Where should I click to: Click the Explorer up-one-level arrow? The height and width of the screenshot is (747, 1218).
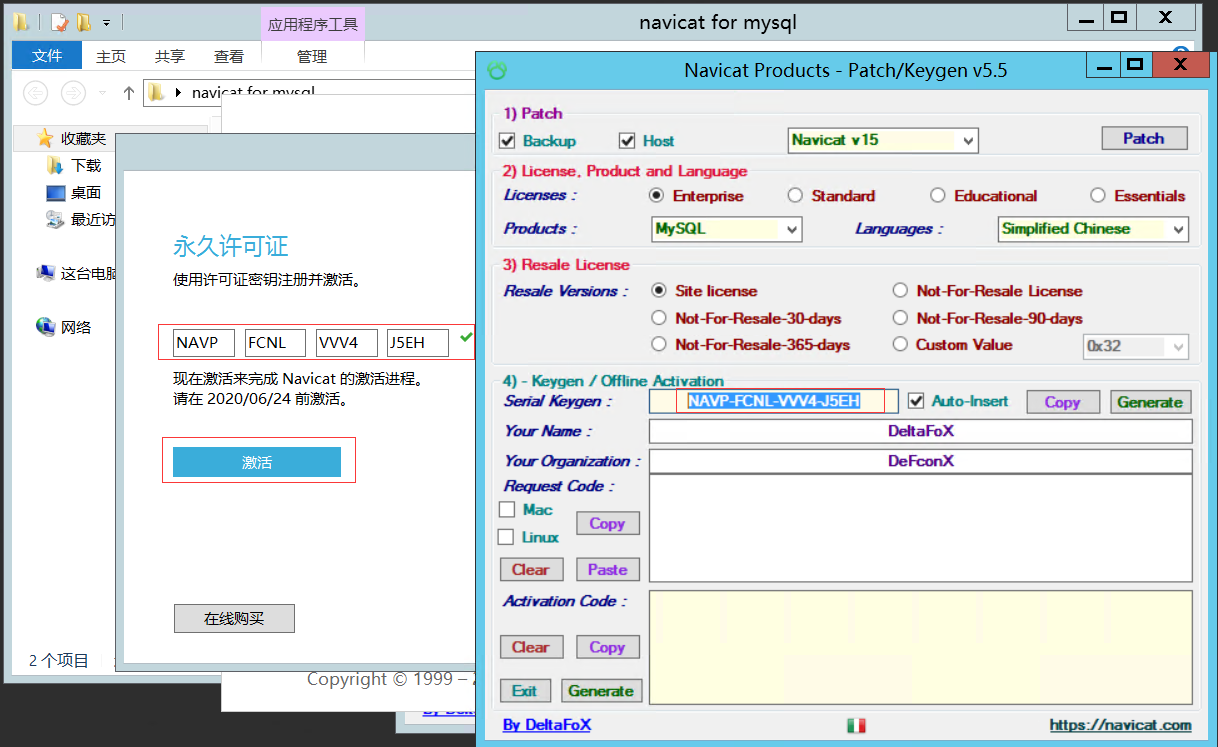(128, 93)
